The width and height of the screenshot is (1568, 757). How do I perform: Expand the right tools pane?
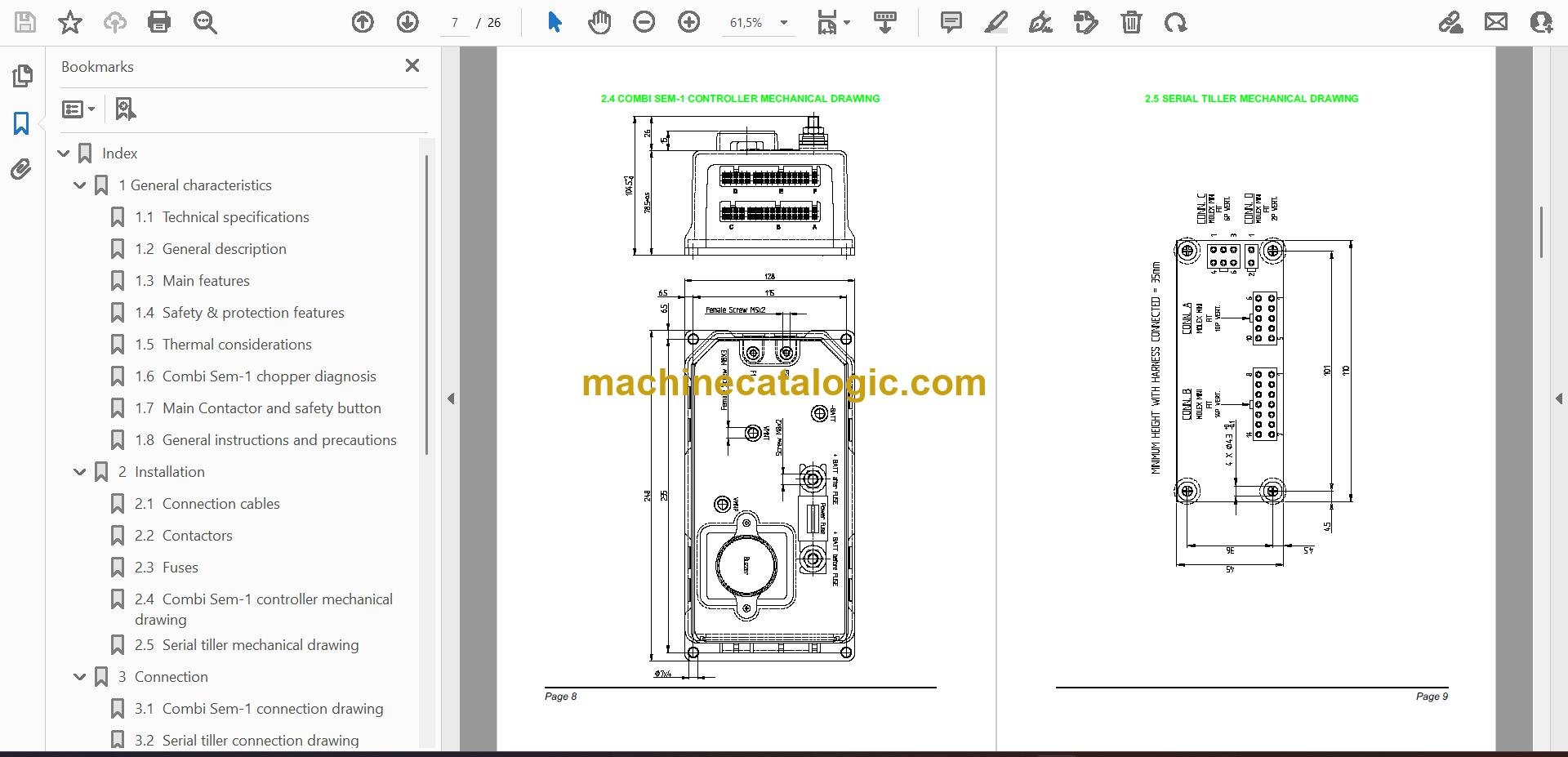(1558, 399)
